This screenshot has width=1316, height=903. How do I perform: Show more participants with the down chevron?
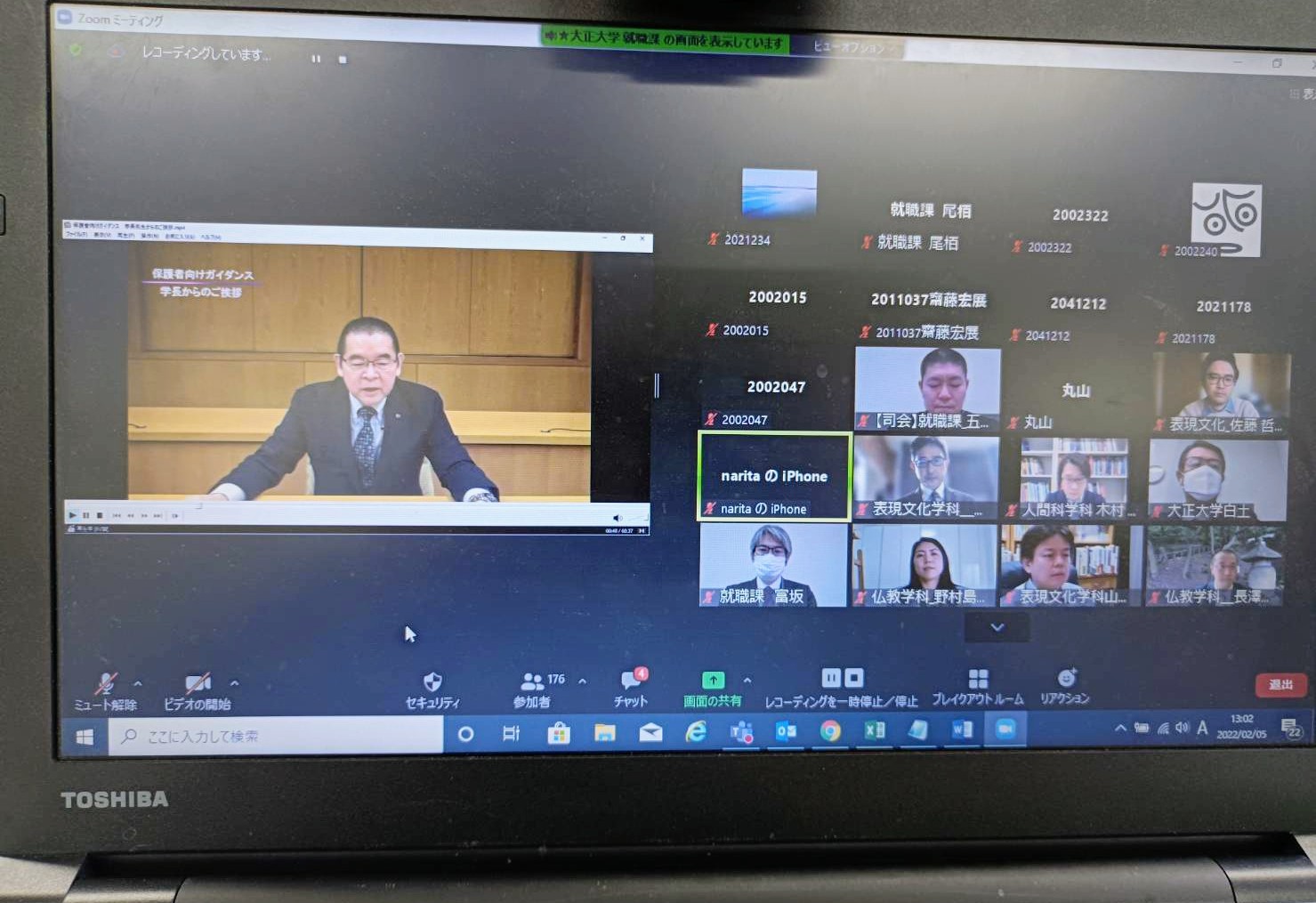(x=997, y=627)
